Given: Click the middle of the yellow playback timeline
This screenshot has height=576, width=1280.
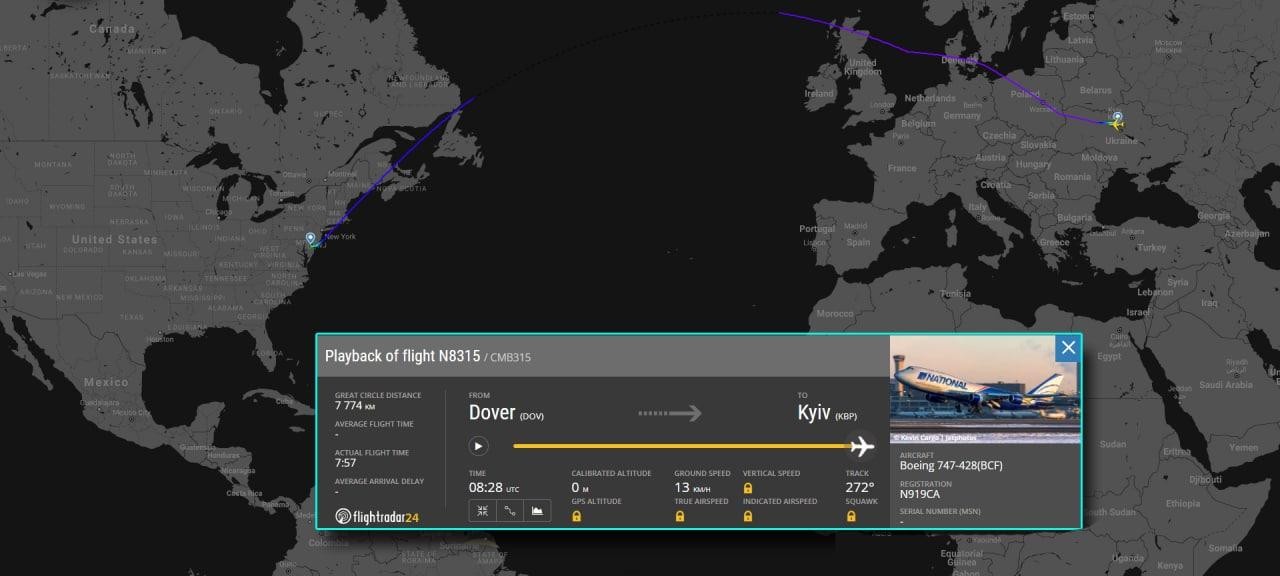Looking at the screenshot, I should coord(682,446).
